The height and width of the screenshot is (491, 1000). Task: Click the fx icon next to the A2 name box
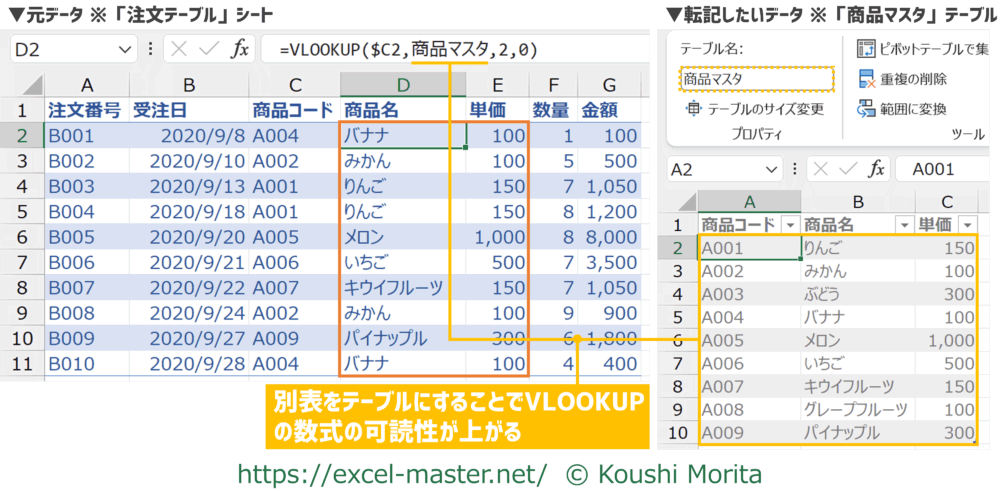(x=877, y=170)
